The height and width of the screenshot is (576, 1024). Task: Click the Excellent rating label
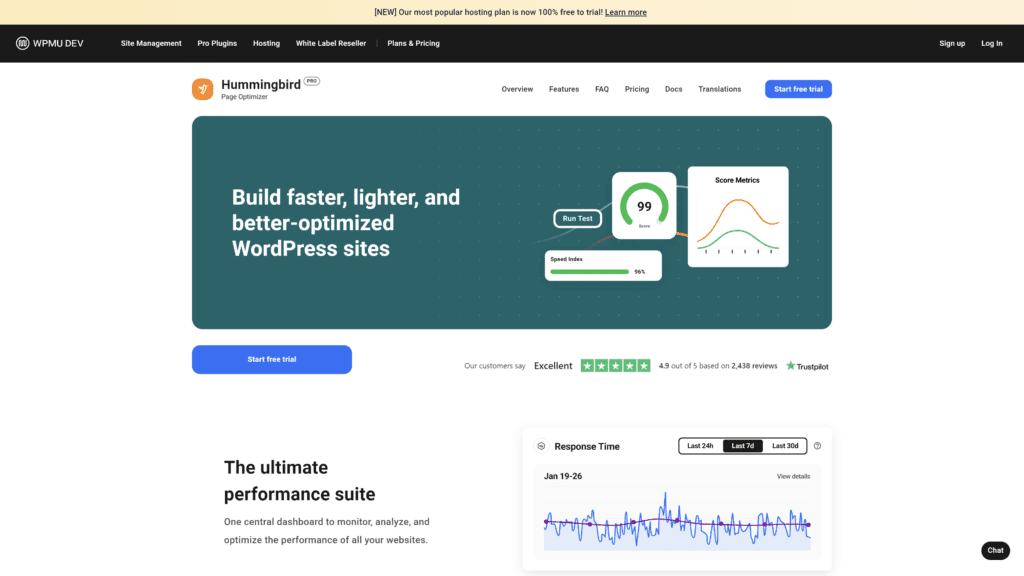553,366
